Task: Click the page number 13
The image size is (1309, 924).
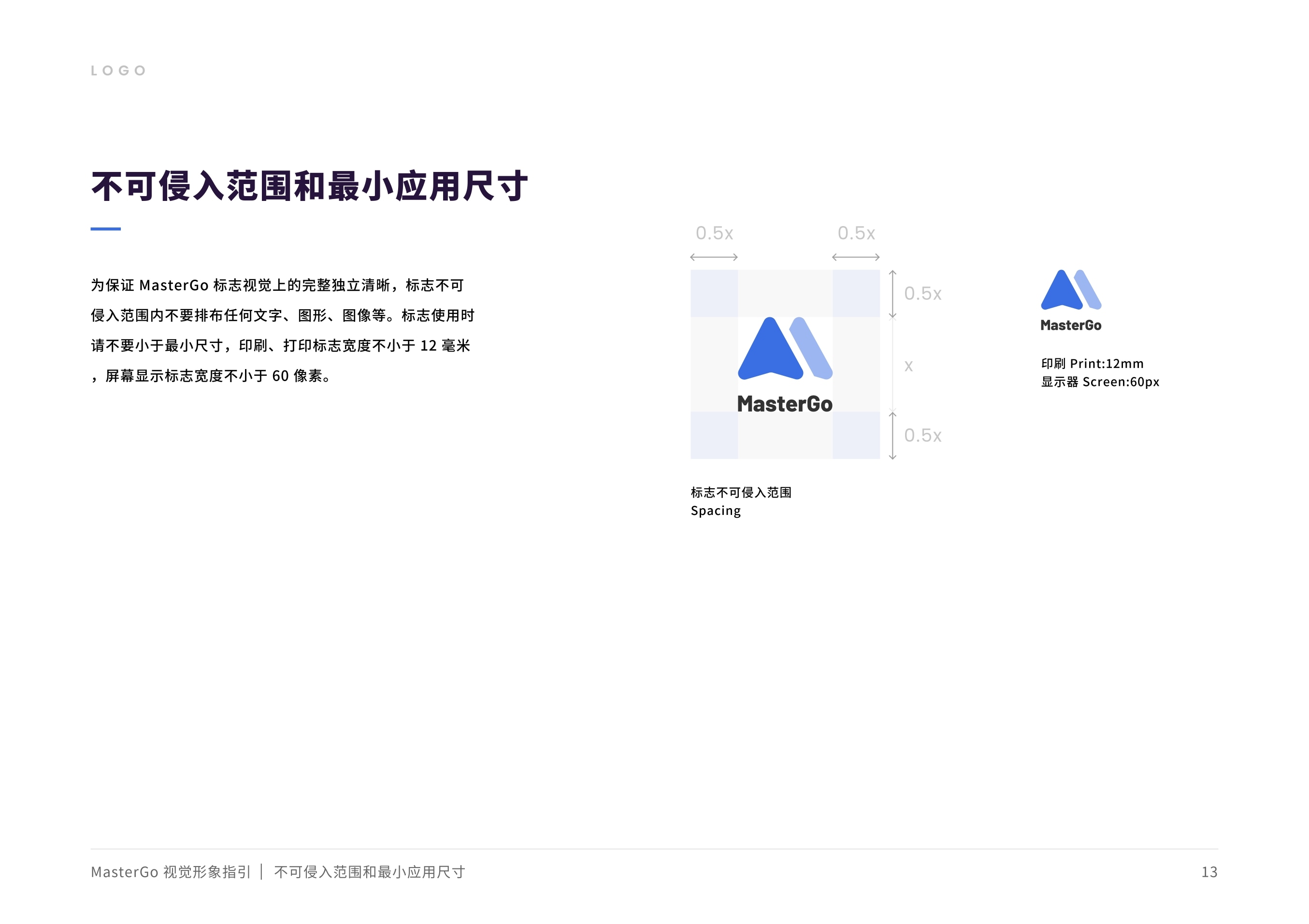Action: [1210, 872]
